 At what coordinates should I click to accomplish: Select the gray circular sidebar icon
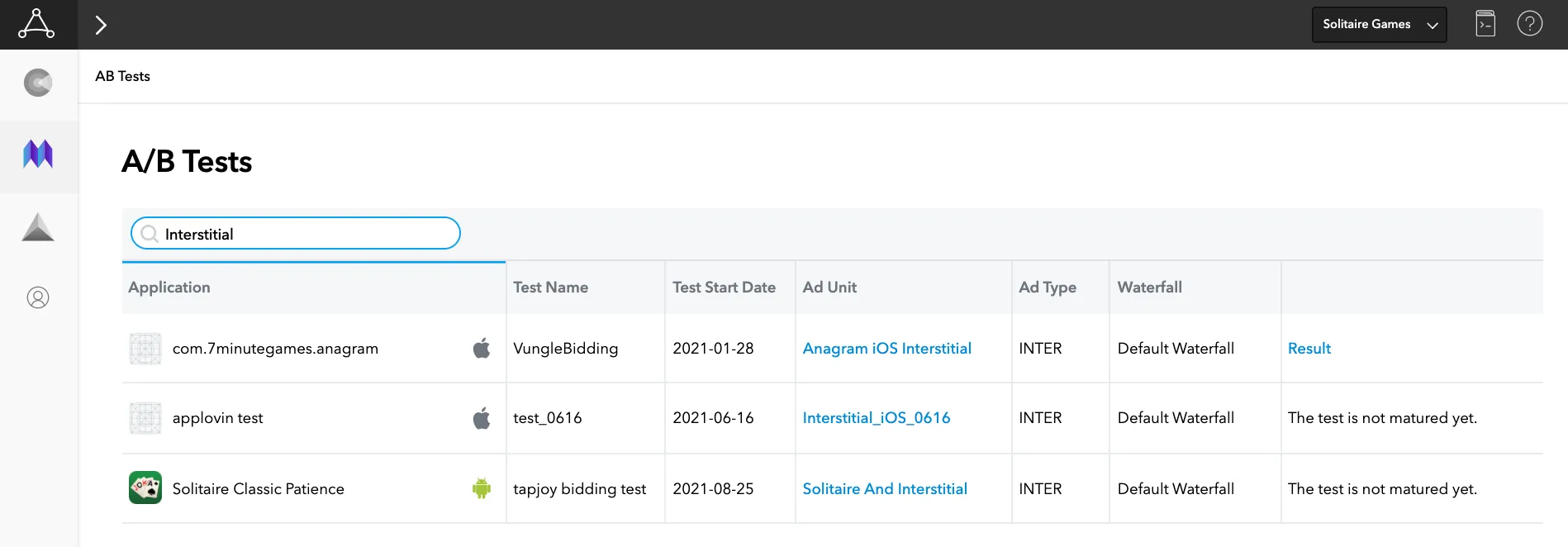(38, 83)
